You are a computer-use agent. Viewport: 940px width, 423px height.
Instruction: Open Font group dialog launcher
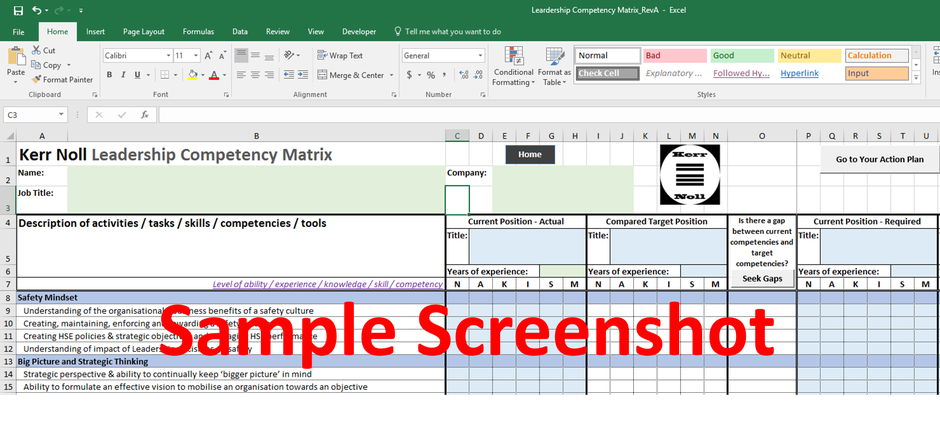(x=226, y=95)
